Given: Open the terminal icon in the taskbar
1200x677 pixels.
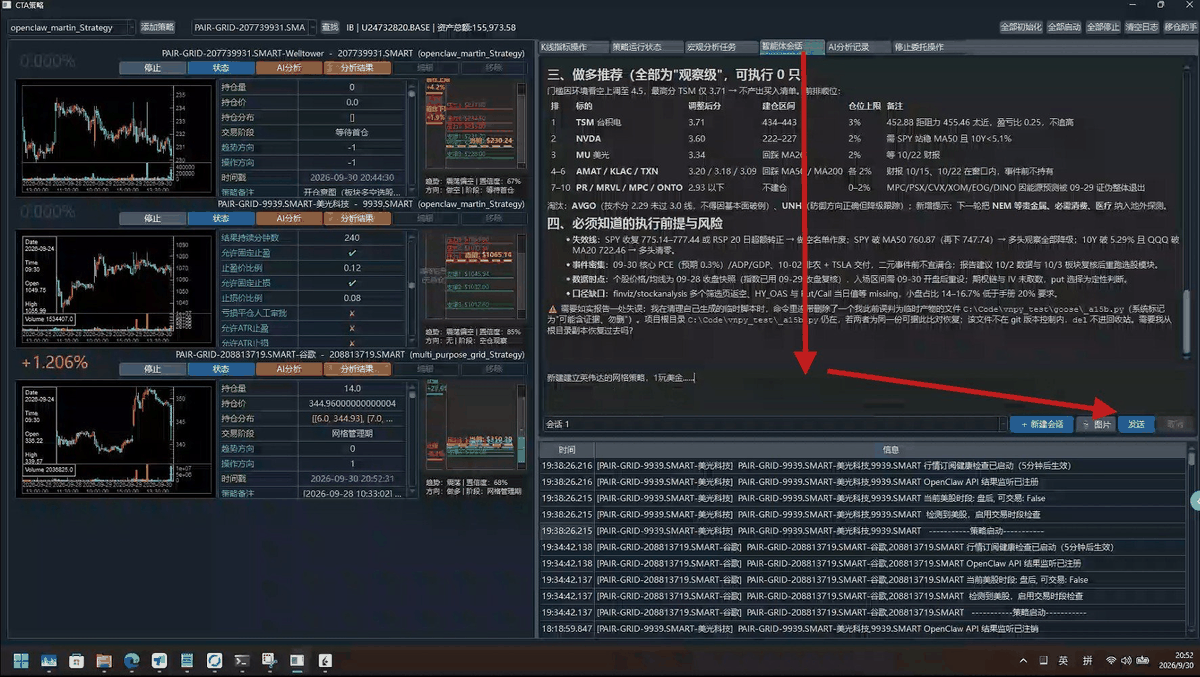Looking at the screenshot, I should pyautogui.click(x=242, y=660).
